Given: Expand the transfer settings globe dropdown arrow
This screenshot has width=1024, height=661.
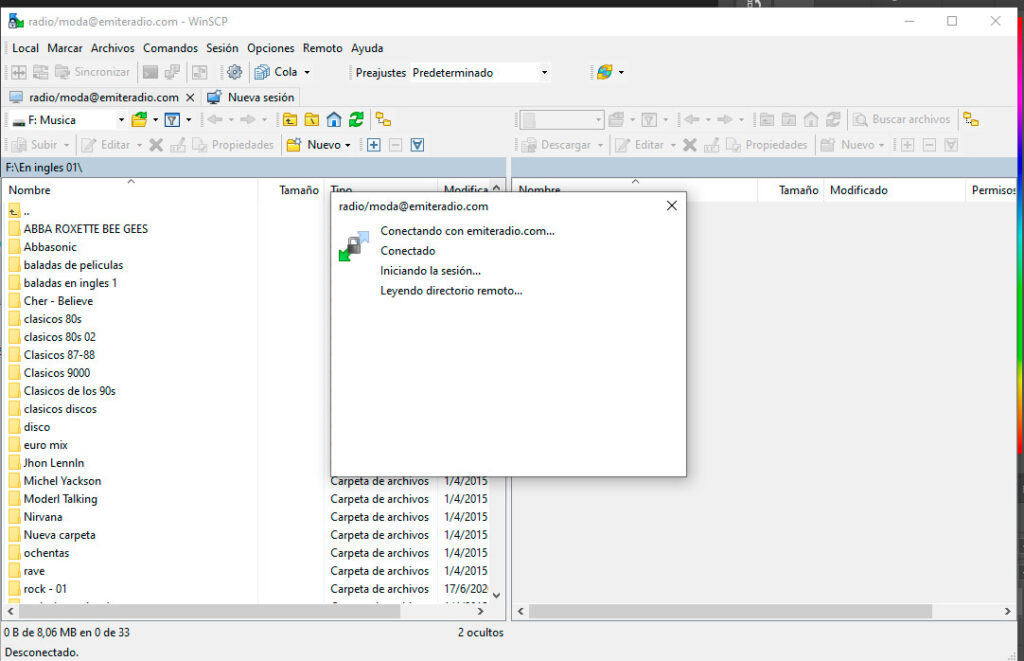Looking at the screenshot, I should (x=621, y=73).
